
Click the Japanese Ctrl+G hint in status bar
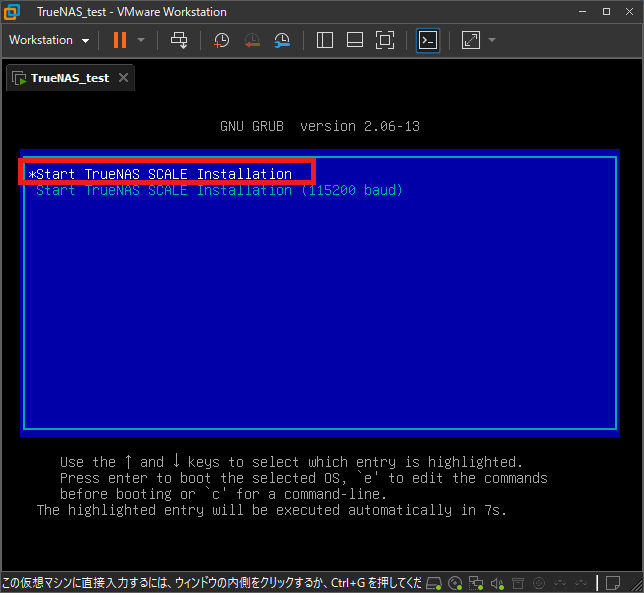pos(212,583)
